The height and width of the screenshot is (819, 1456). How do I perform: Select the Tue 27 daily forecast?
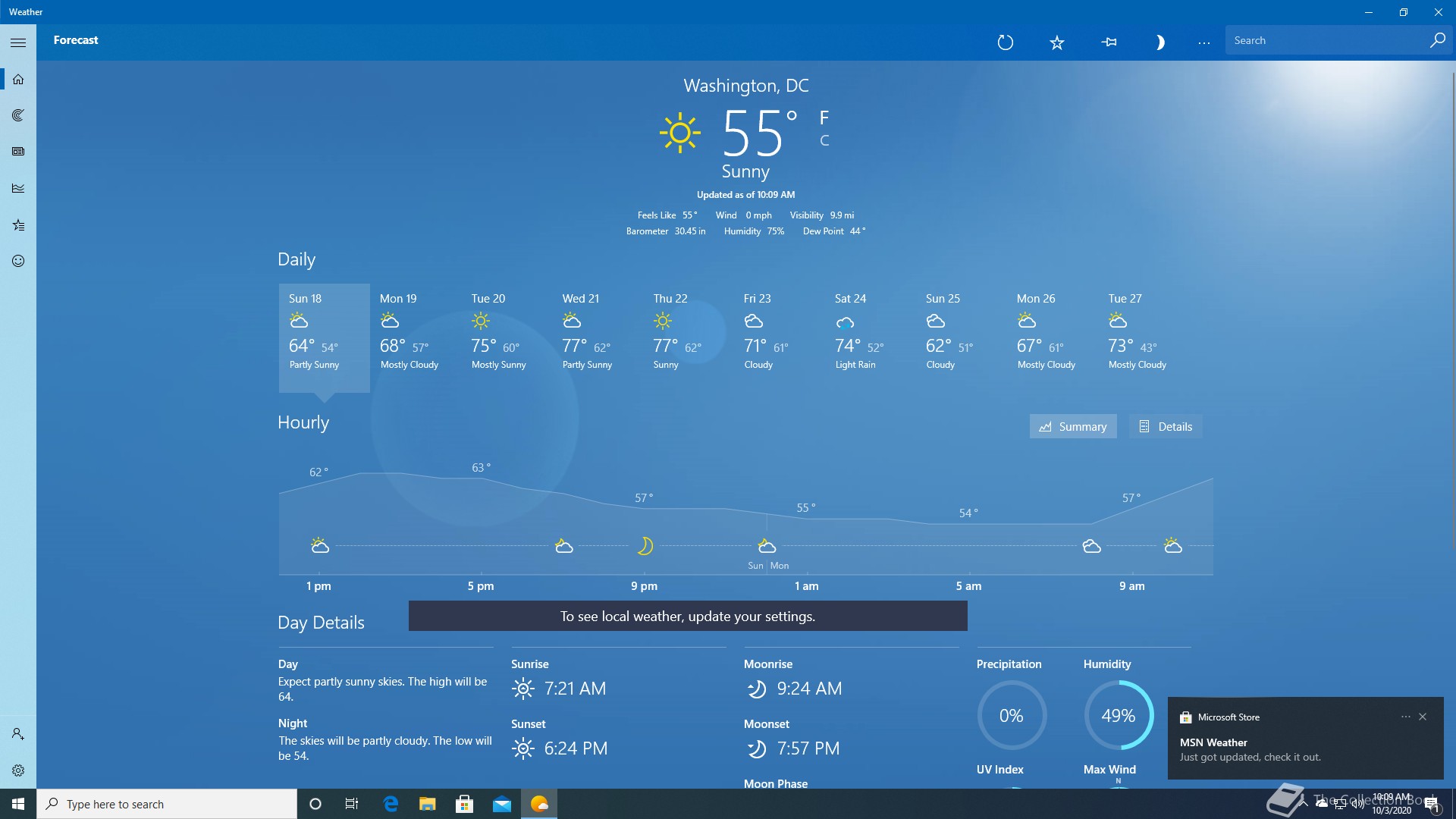click(x=1144, y=337)
